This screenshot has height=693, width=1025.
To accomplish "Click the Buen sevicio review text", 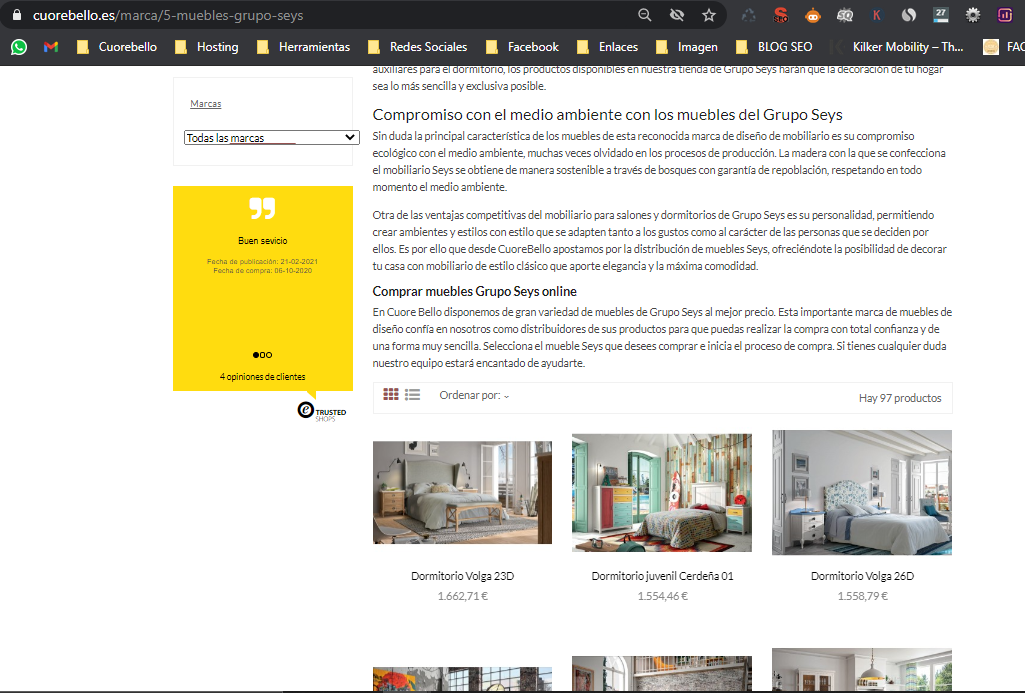I will tap(262, 241).
